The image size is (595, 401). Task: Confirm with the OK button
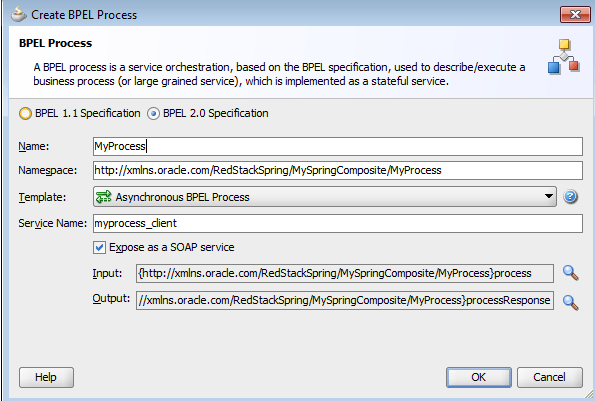point(479,377)
